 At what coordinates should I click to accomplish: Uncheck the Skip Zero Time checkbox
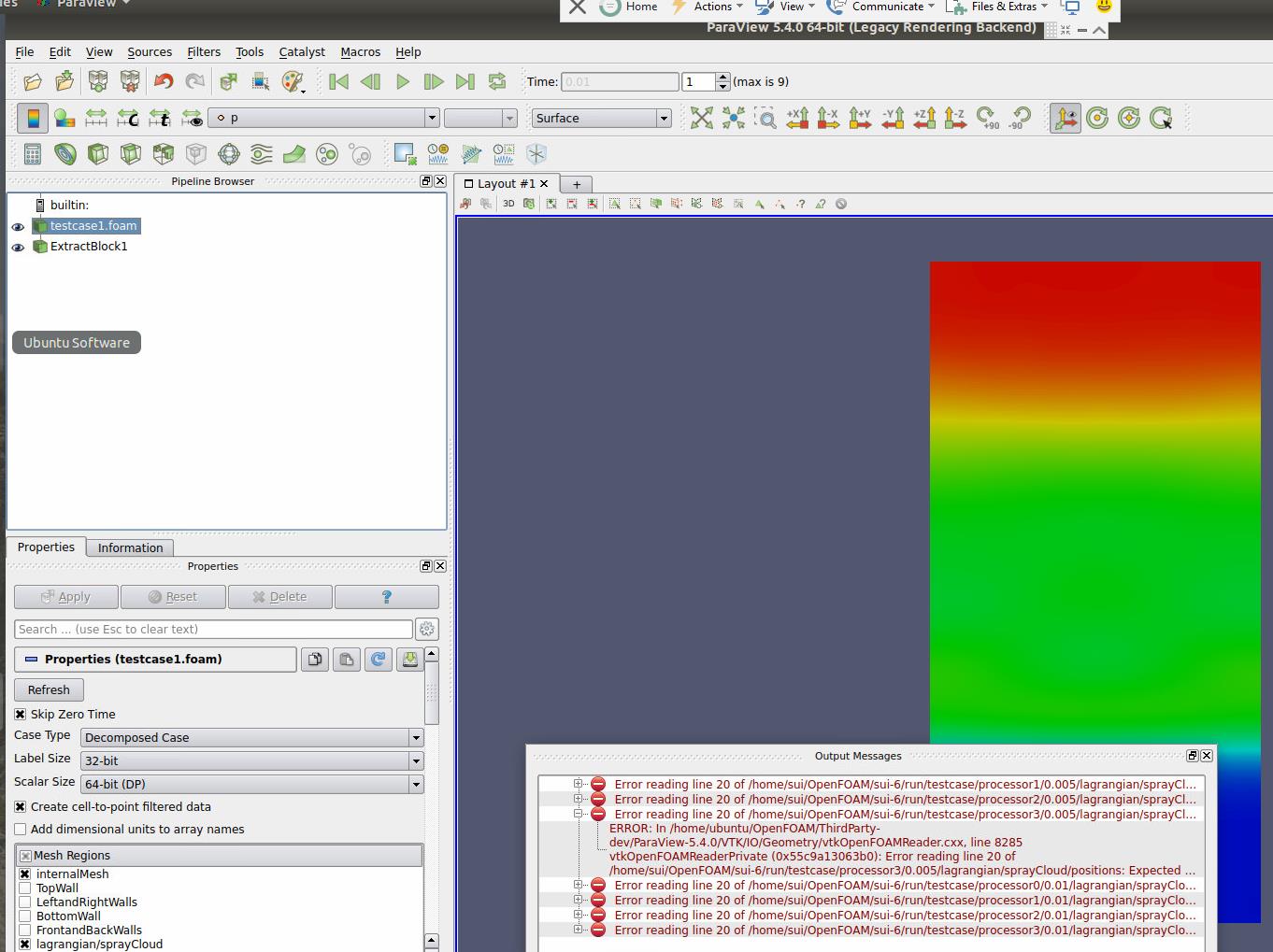[x=21, y=715]
